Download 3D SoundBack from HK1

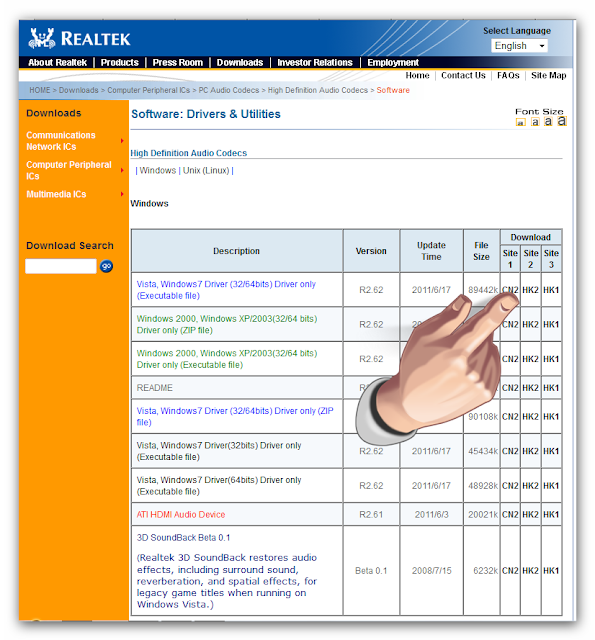[x=551, y=571]
